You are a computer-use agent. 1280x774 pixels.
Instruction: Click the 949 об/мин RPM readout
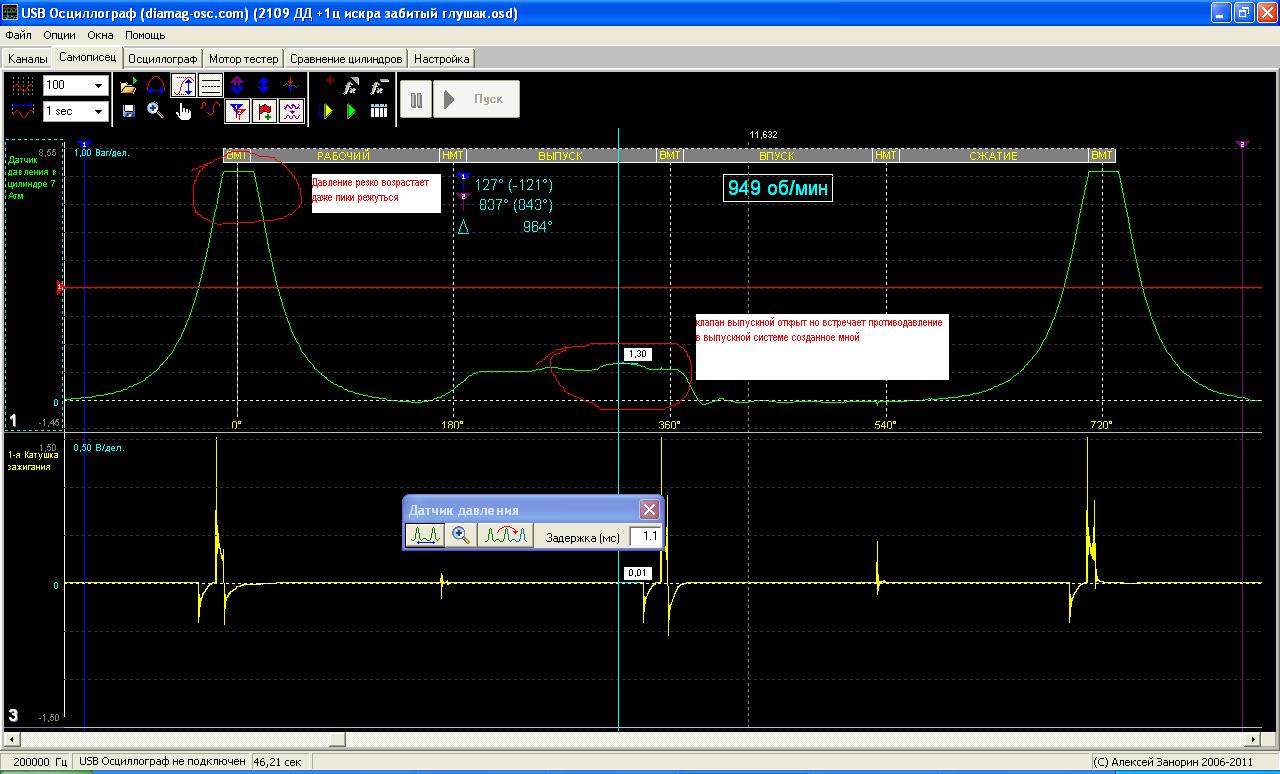[778, 188]
